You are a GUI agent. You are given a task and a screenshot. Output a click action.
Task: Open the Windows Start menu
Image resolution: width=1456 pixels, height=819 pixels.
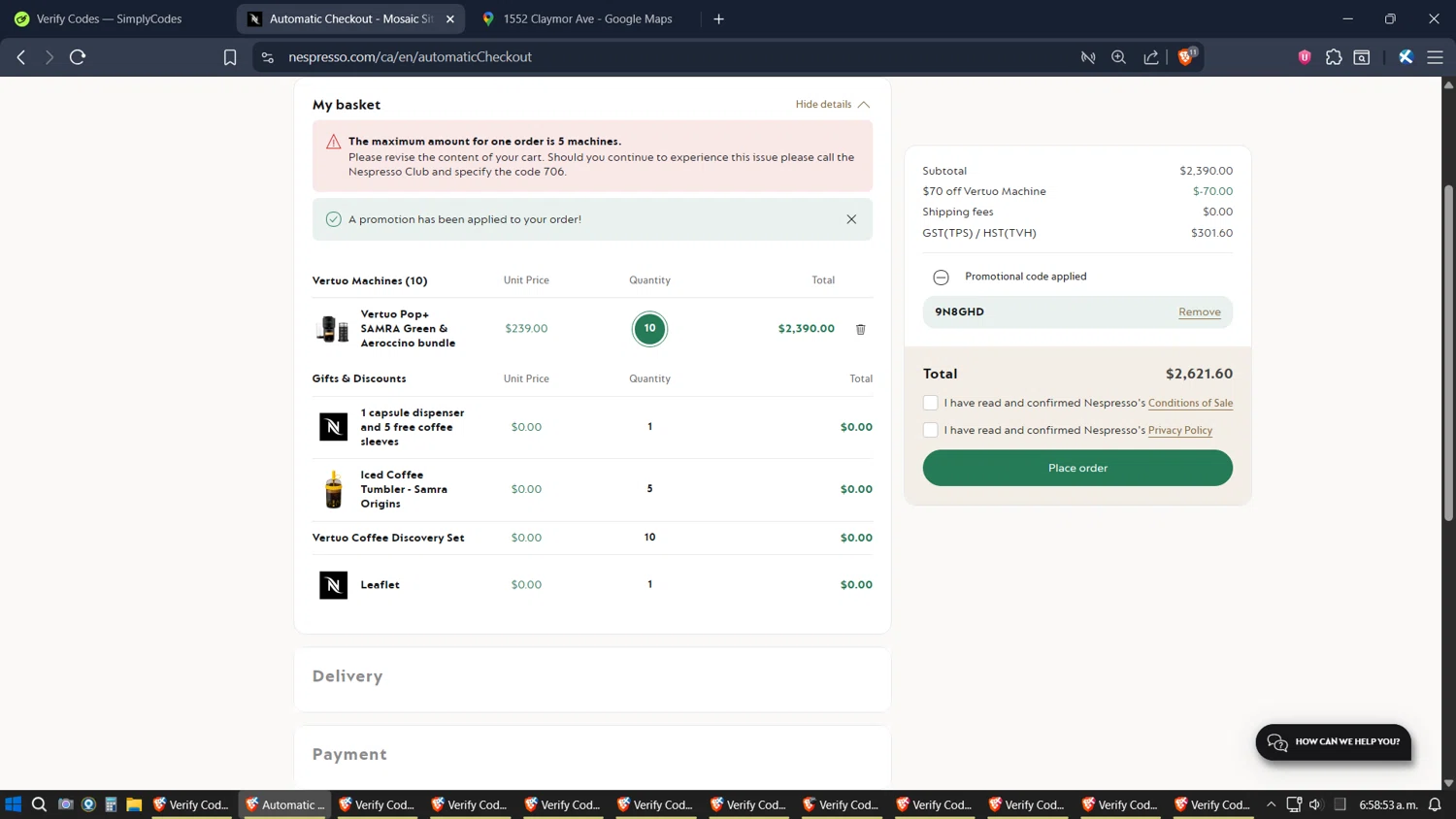tap(14, 804)
